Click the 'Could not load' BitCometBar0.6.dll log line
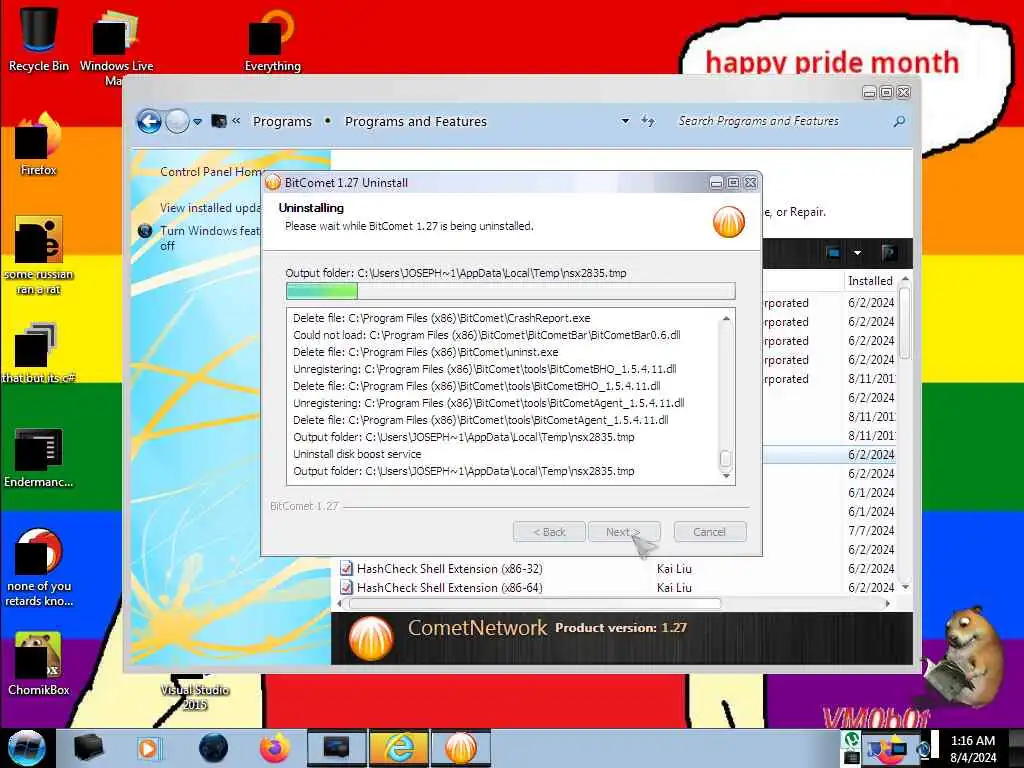The image size is (1024, 768). [x=487, y=335]
